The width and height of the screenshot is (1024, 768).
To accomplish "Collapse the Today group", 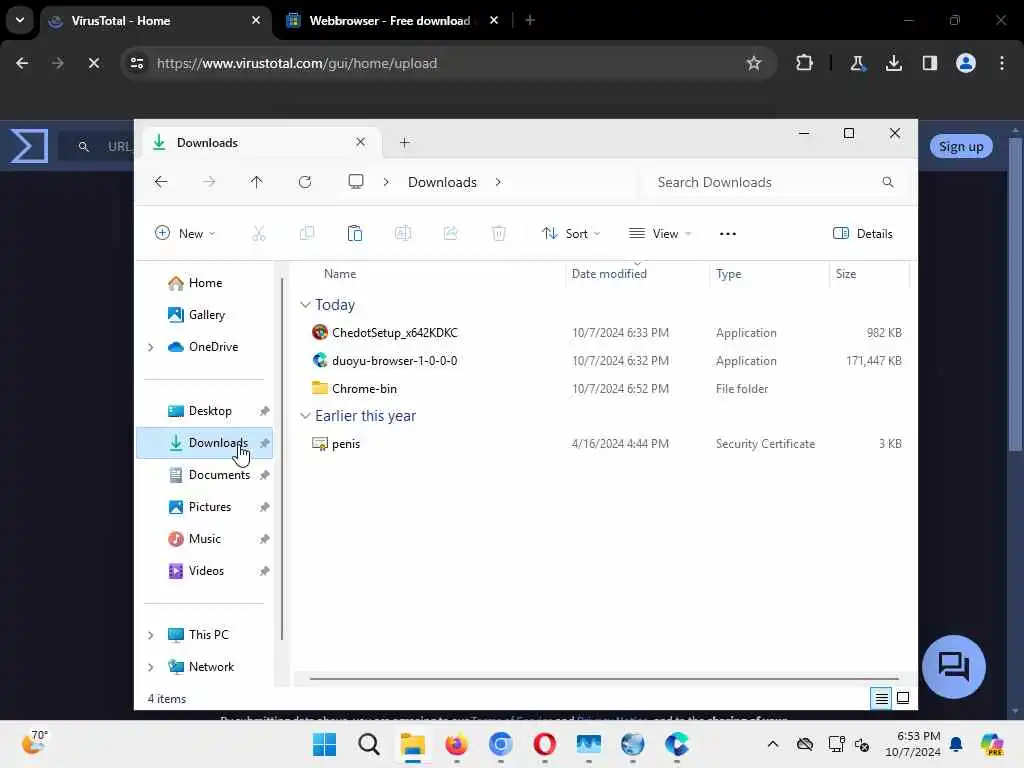I will pos(305,305).
